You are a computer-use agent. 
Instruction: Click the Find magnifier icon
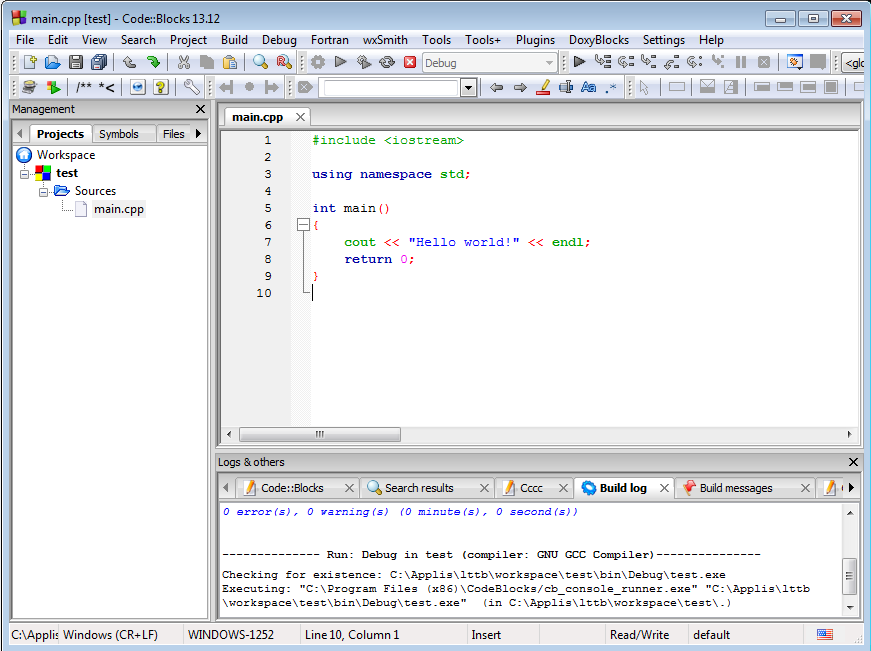point(261,62)
